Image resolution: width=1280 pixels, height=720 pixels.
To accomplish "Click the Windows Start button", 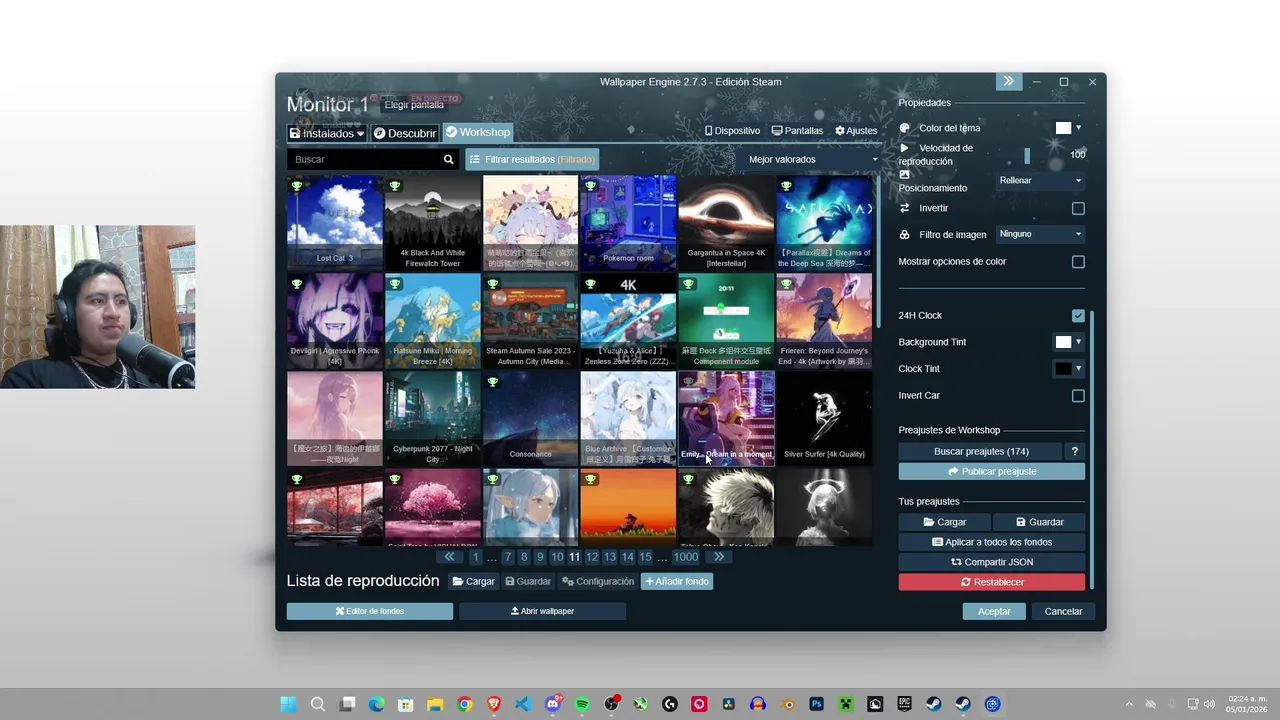I will point(288,704).
